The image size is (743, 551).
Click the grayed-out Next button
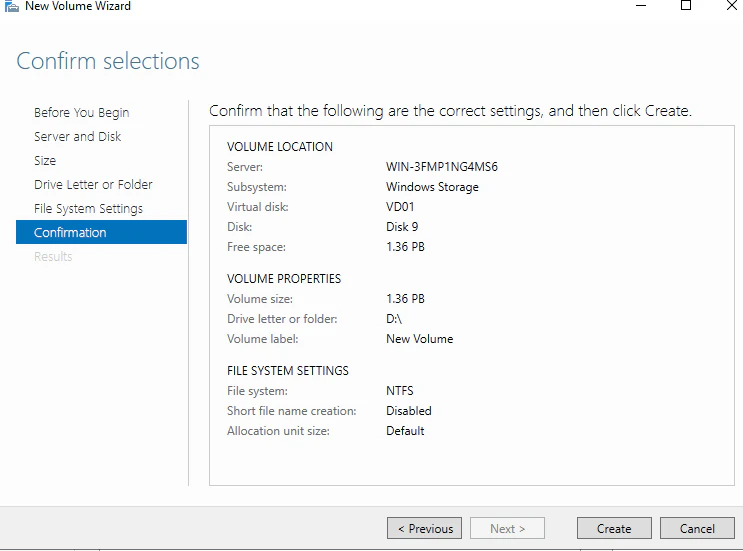507,528
